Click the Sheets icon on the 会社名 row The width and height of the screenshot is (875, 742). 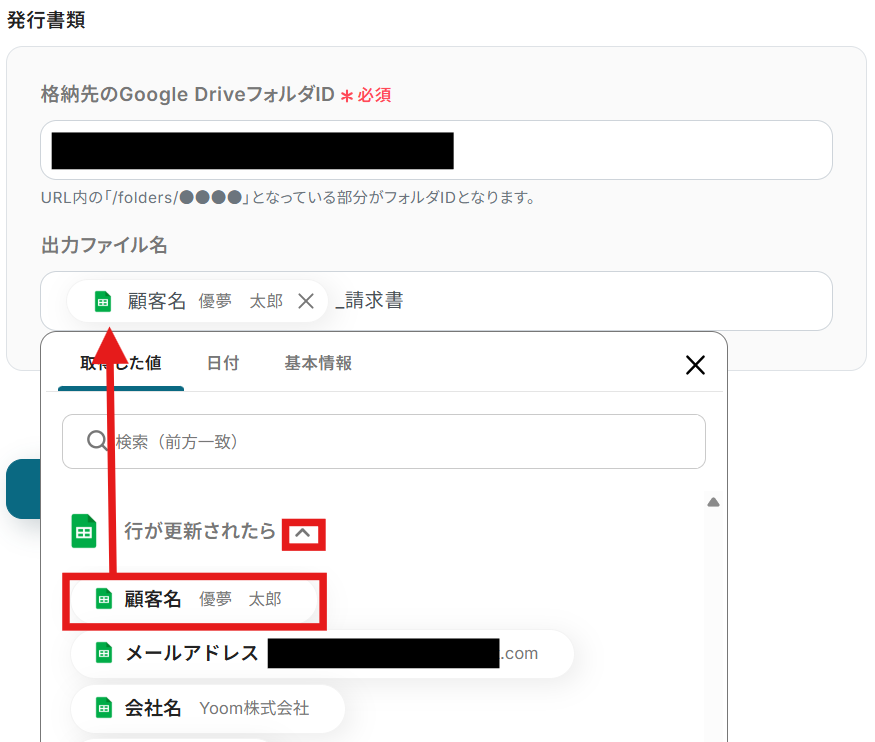pos(104,709)
